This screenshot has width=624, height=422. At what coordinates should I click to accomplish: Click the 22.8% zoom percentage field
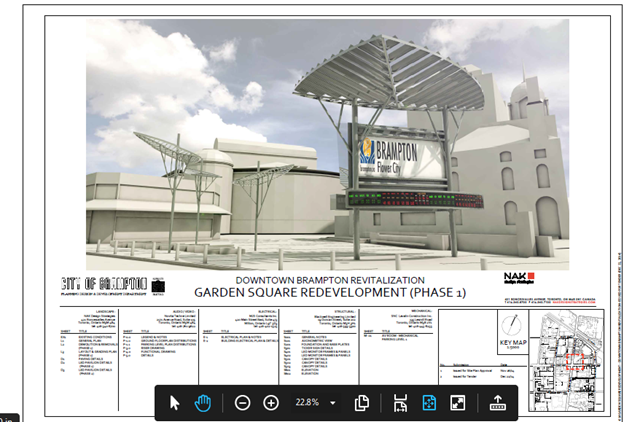click(x=306, y=402)
